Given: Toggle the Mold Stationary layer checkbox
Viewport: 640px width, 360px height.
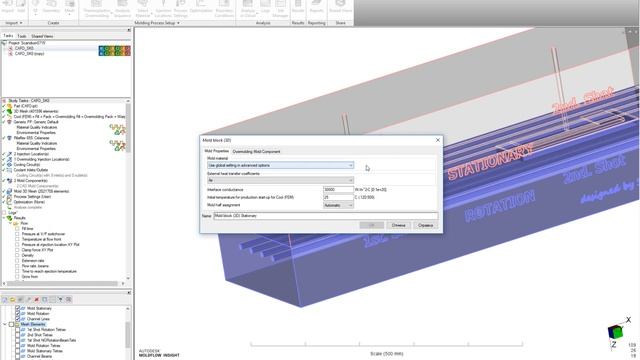Looking at the screenshot, I should 18,309.
